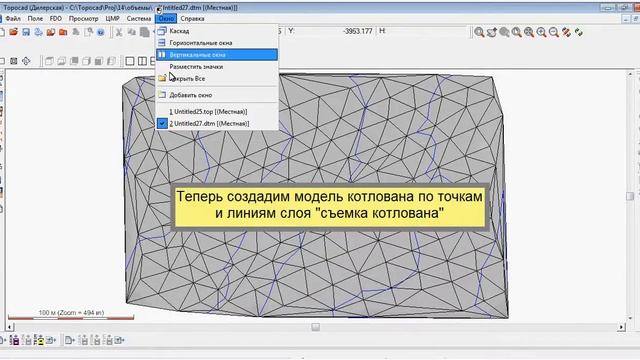Click the two-pane split layout icon
Viewport: 640px width, 360px height.
click(x=142, y=61)
